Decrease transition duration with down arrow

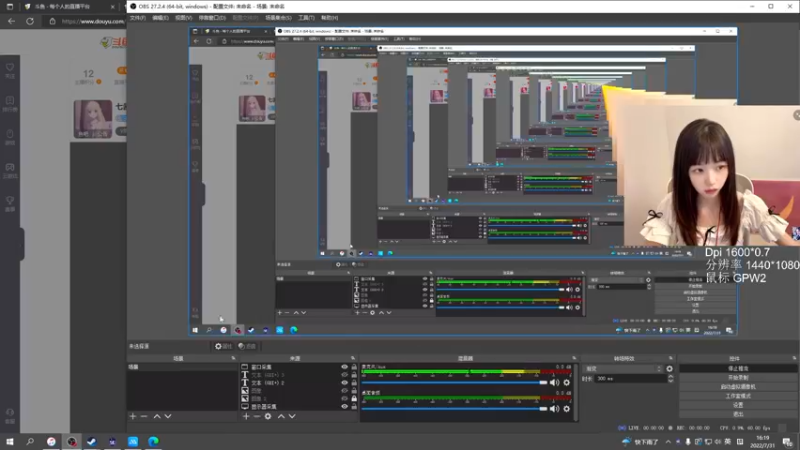click(670, 381)
